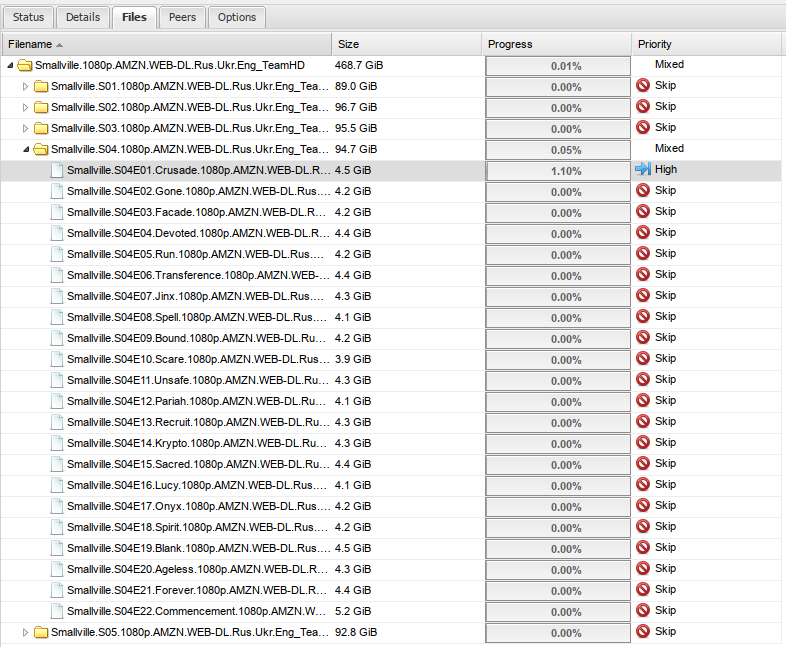Select the Smallville.S04E16.Lucy file row

pos(391,486)
